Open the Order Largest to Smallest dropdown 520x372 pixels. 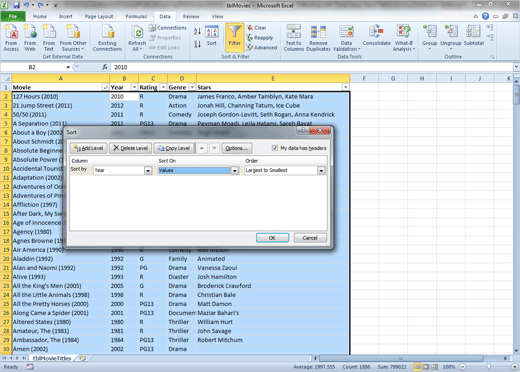[321, 171]
